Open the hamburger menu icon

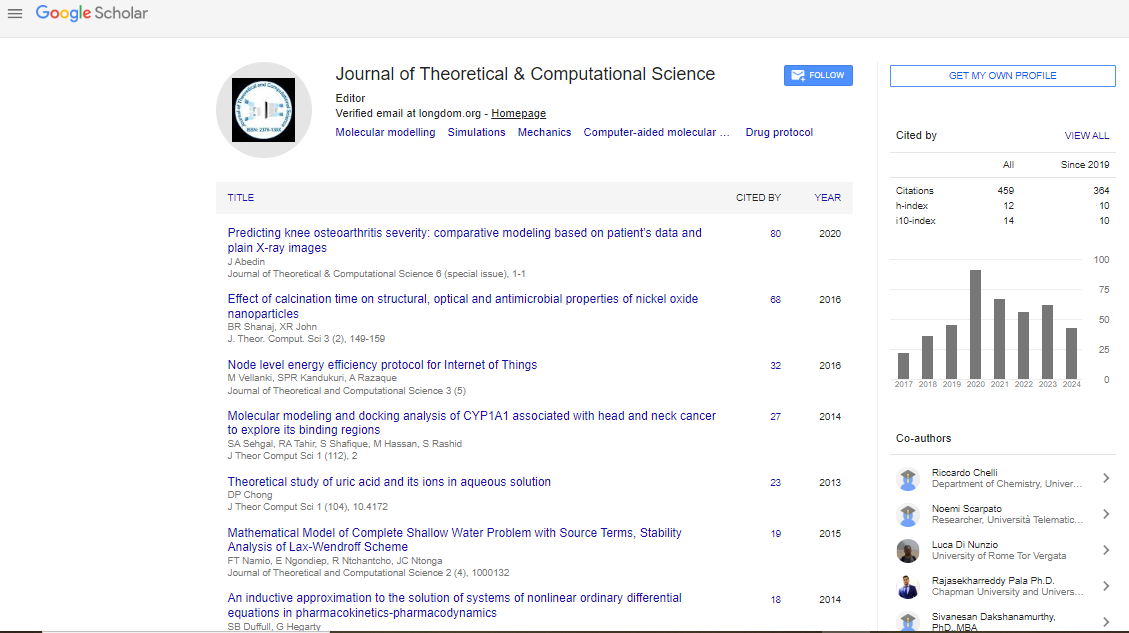click(x=15, y=14)
